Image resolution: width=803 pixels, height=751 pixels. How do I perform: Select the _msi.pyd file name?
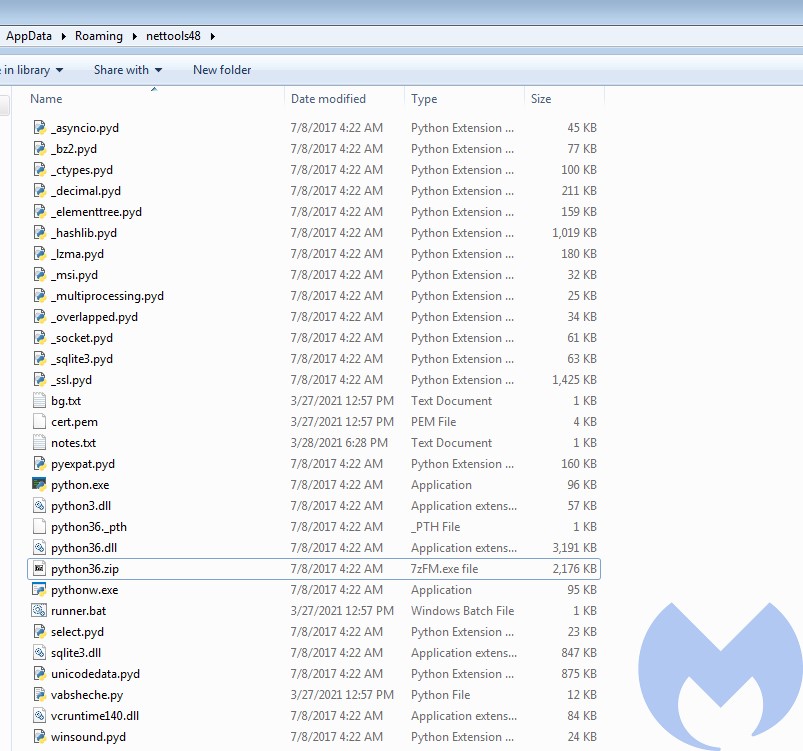74,275
